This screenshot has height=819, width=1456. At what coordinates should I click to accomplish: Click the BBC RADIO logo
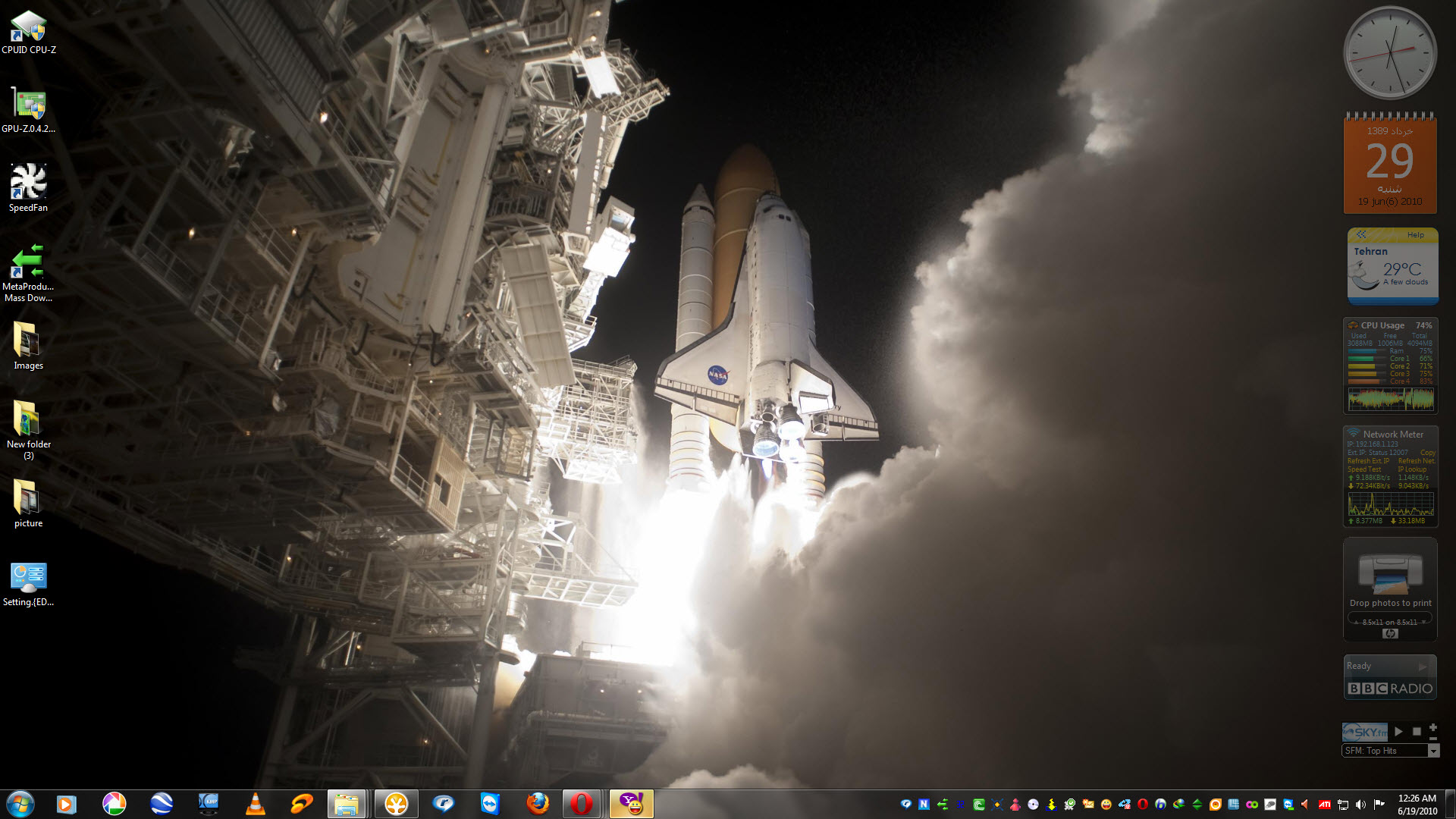(x=1390, y=689)
